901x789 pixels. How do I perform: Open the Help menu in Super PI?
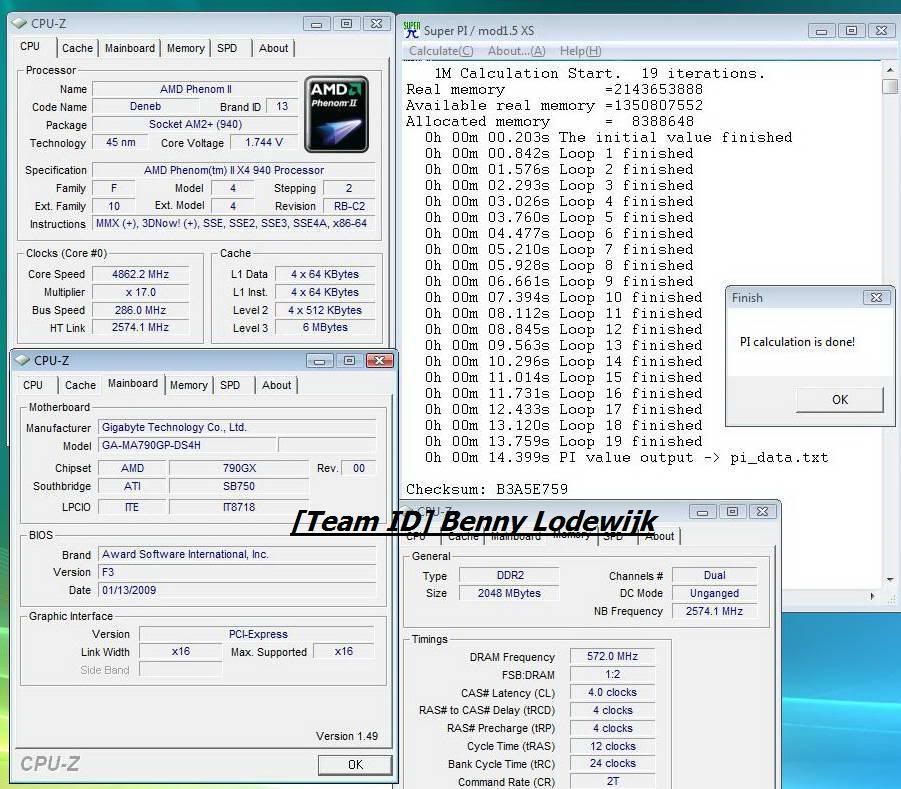580,51
